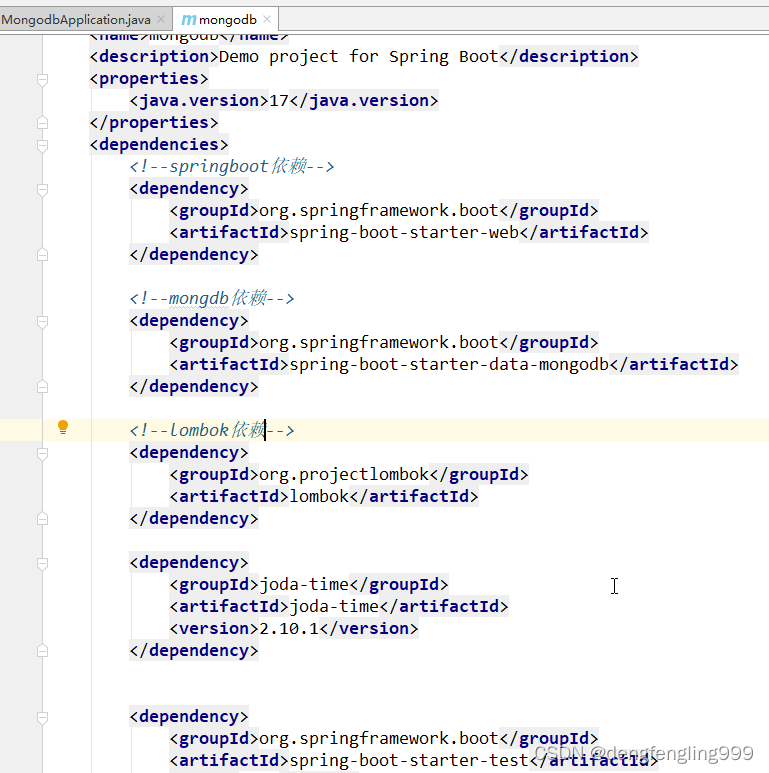
Task: Click the yellow lightbulb intention icon
Action: point(63,427)
